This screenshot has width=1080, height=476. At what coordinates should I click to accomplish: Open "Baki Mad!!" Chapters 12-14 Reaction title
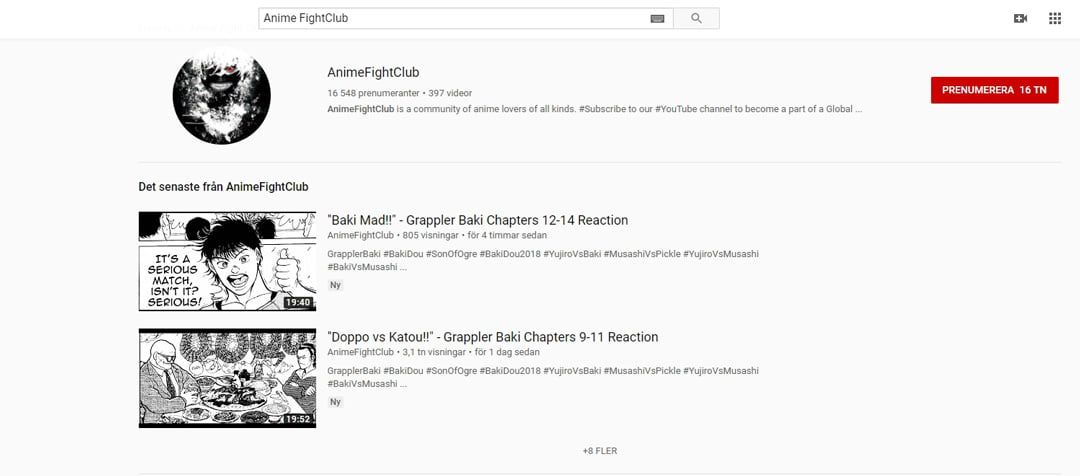(477, 220)
